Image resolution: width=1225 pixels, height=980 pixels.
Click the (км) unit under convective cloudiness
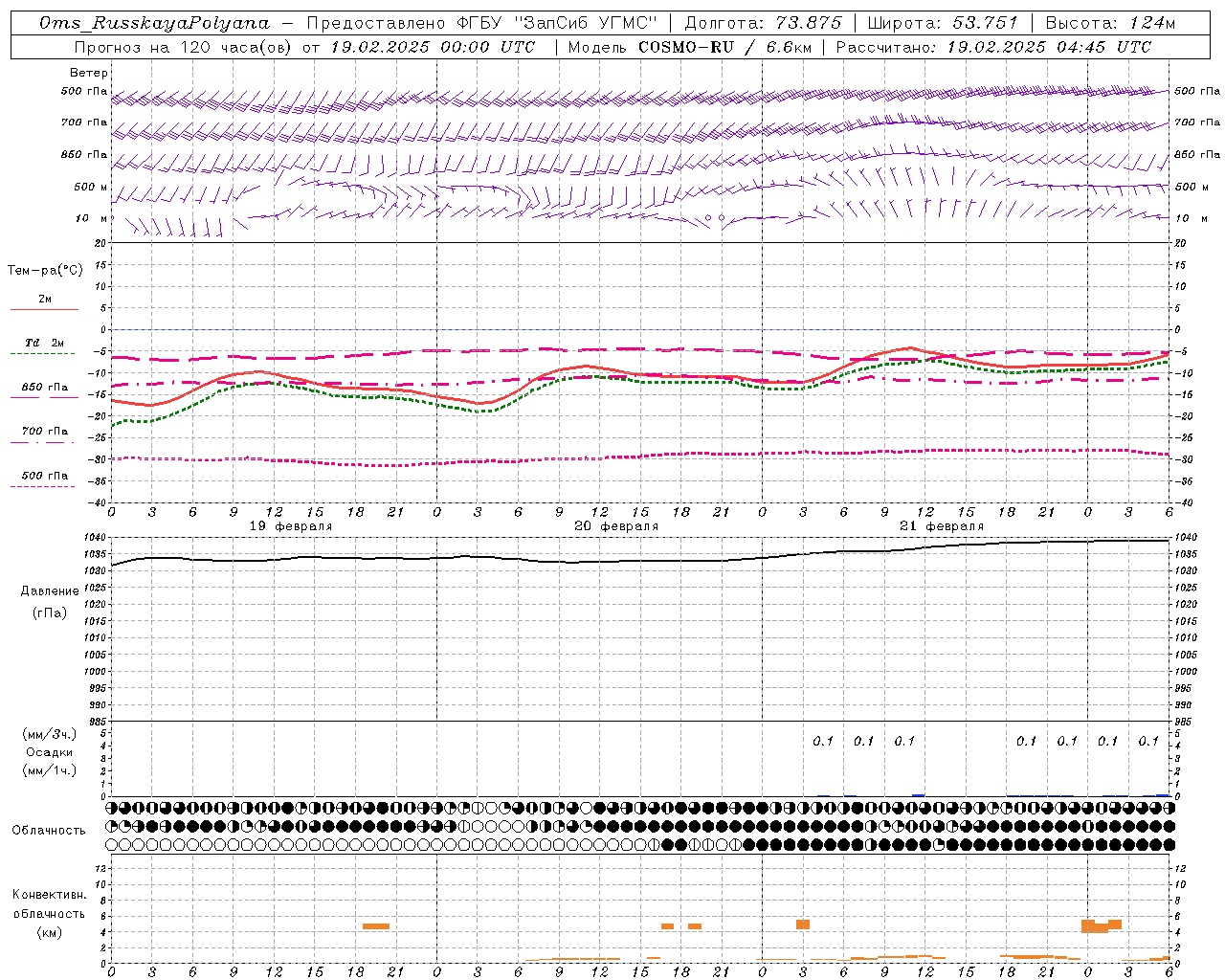click(x=50, y=932)
